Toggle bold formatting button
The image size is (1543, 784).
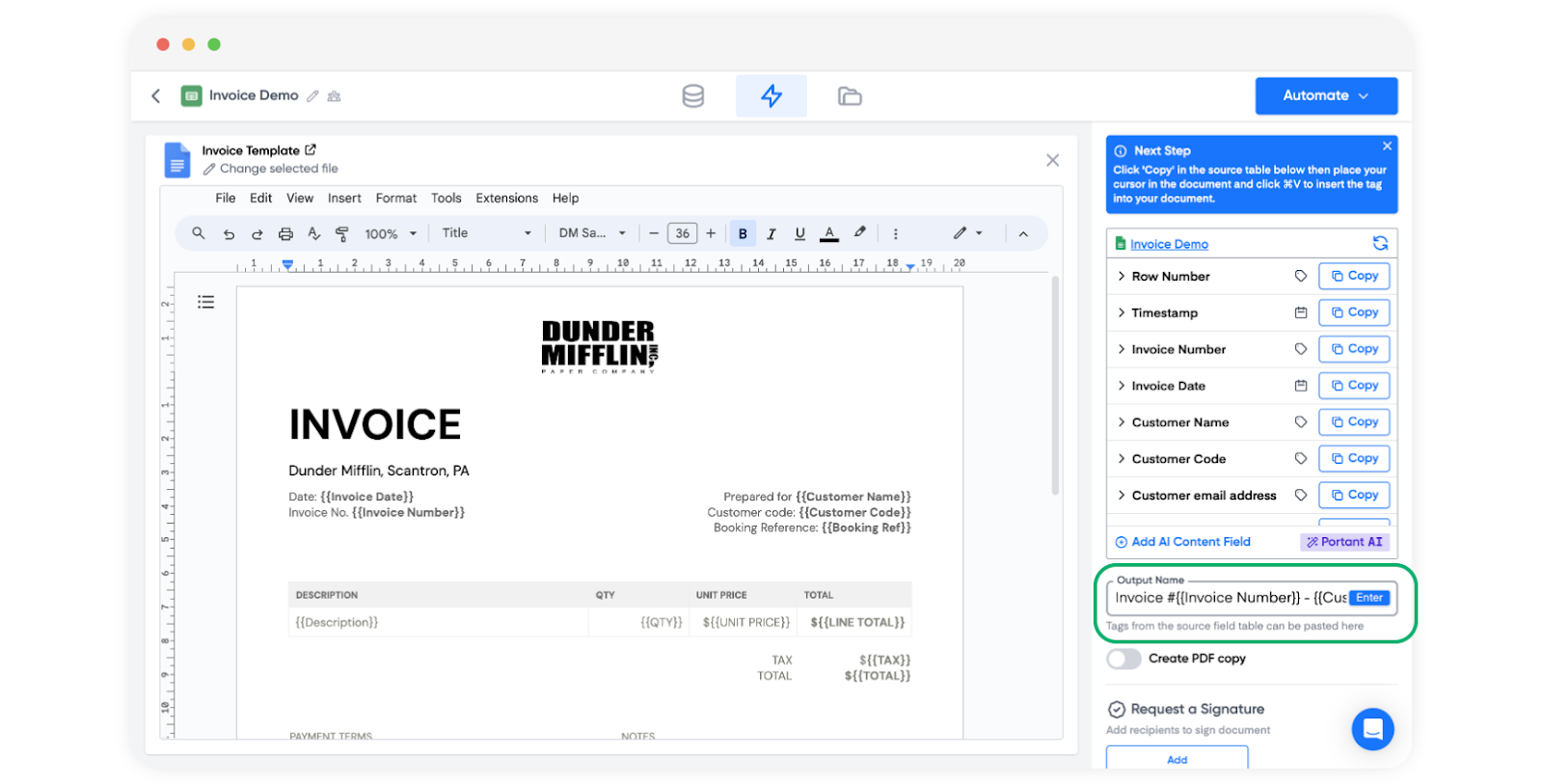743,233
